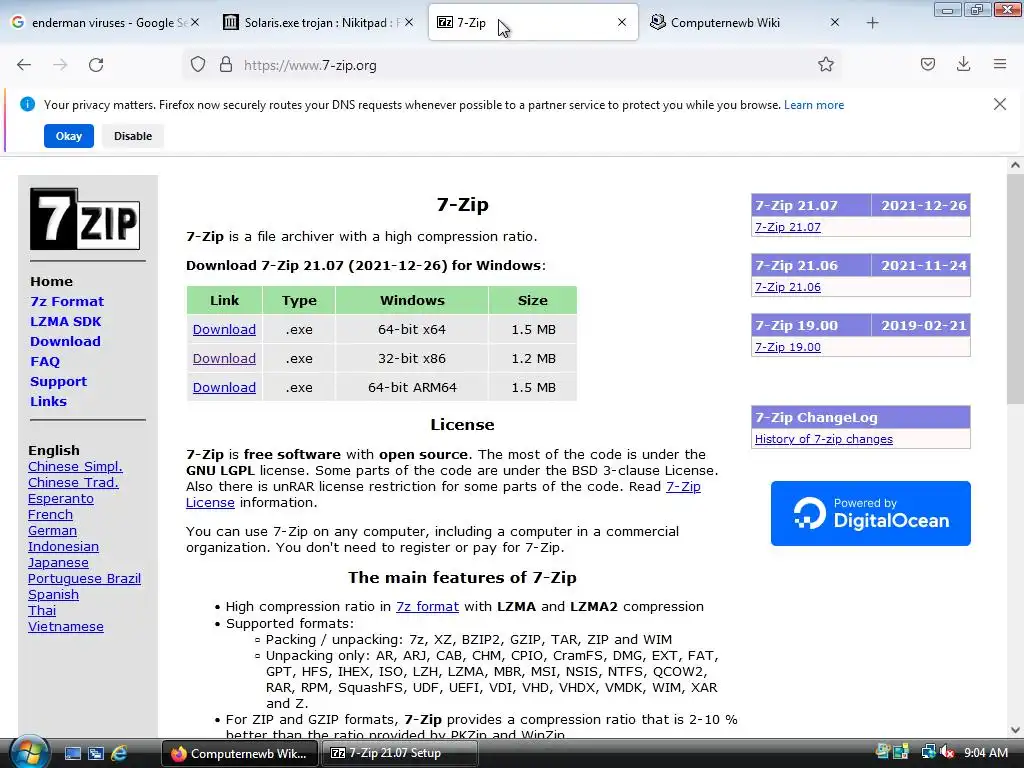Image resolution: width=1024 pixels, height=768 pixels.
Task: Switch language to French
Action: [50, 515]
